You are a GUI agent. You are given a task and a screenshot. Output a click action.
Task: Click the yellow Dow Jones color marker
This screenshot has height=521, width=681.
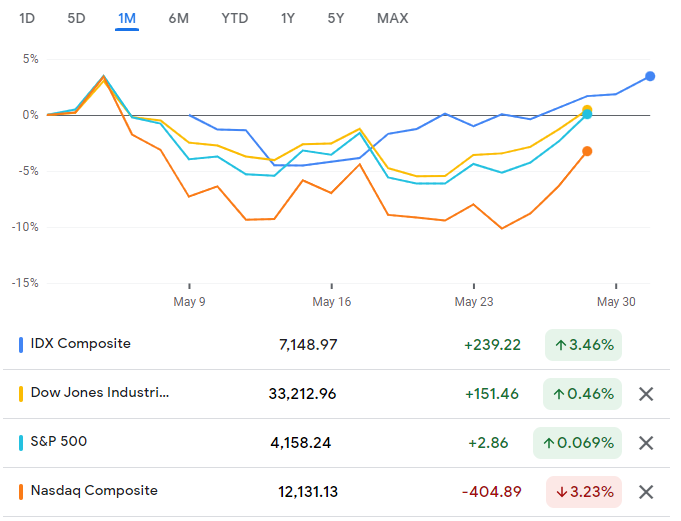click(x=22, y=394)
